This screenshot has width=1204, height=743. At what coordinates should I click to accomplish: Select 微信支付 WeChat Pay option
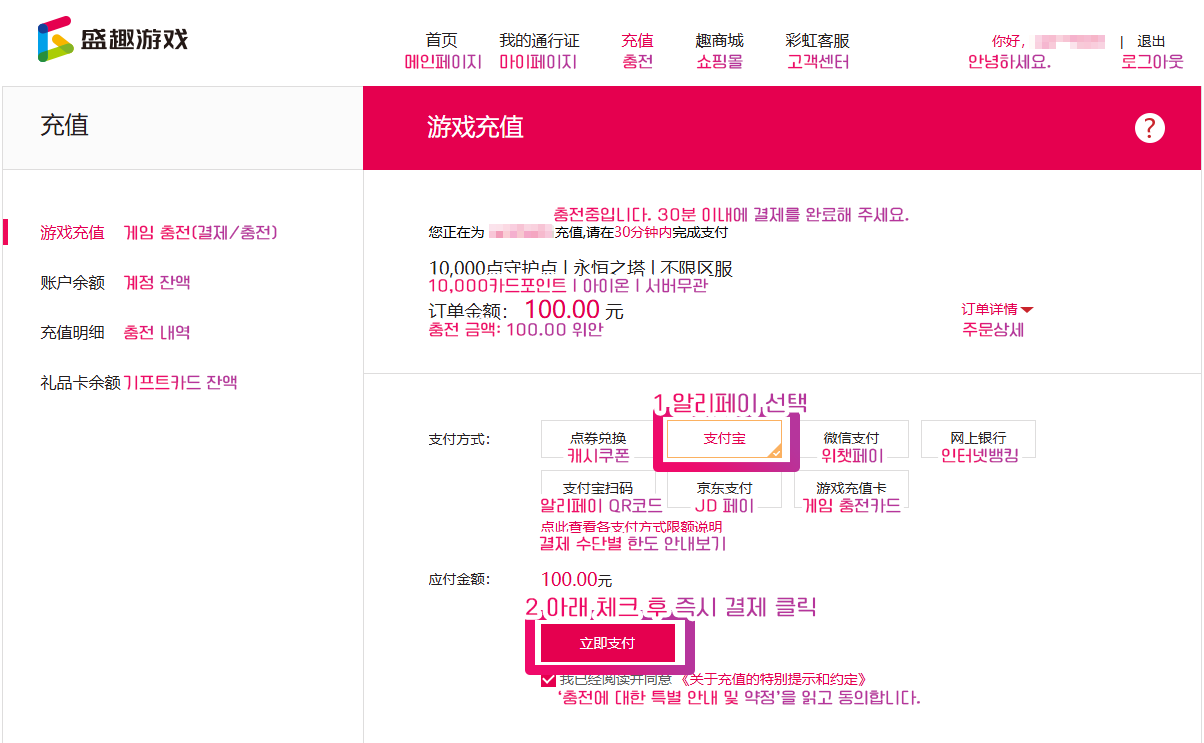click(x=851, y=438)
